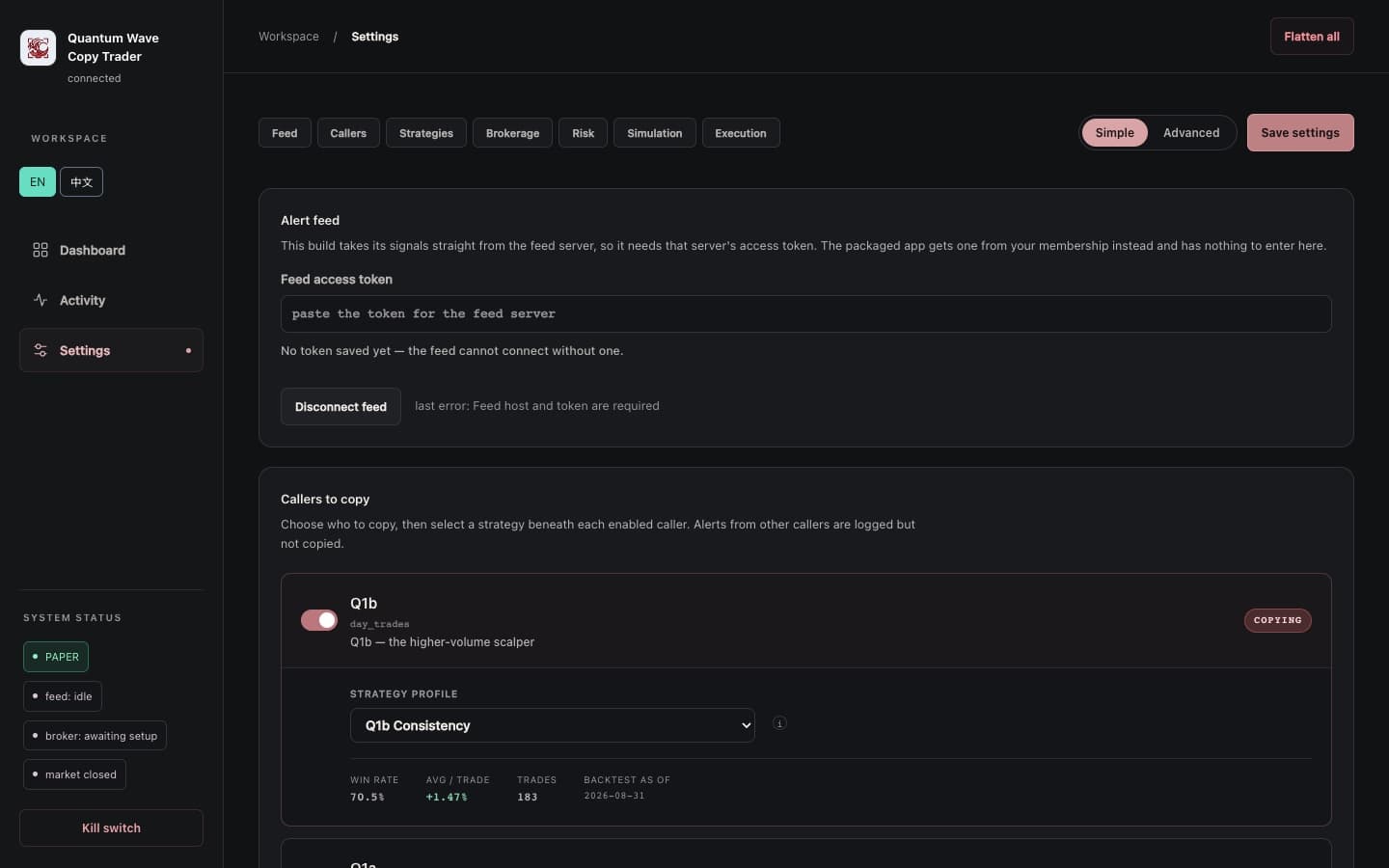Click the COPYING badge on Q1b
This screenshot has width=1389, height=868.
[x=1277, y=620]
